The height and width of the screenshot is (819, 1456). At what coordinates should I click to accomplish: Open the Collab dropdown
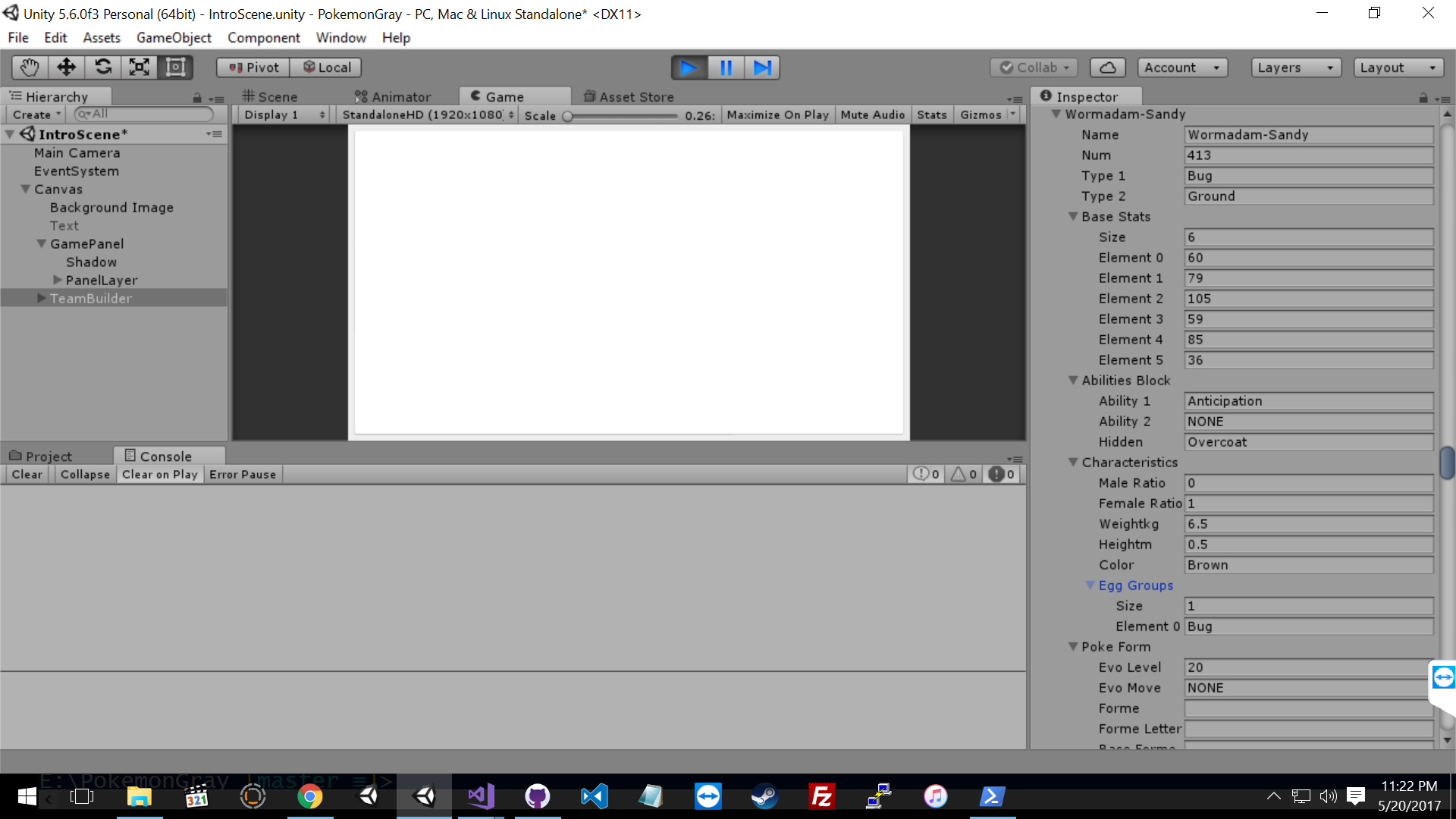(x=1034, y=67)
